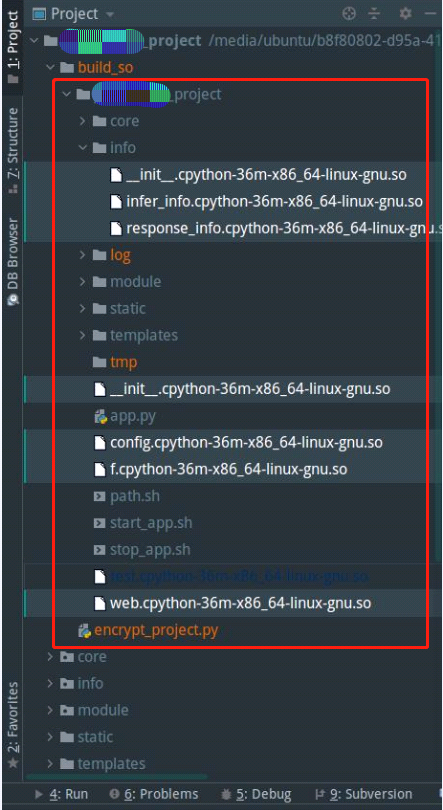This screenshot has height=810, width=443.
Task: Click the shell icon of start_app.sh
Action: pyautogui.click(x=100, y=523)
